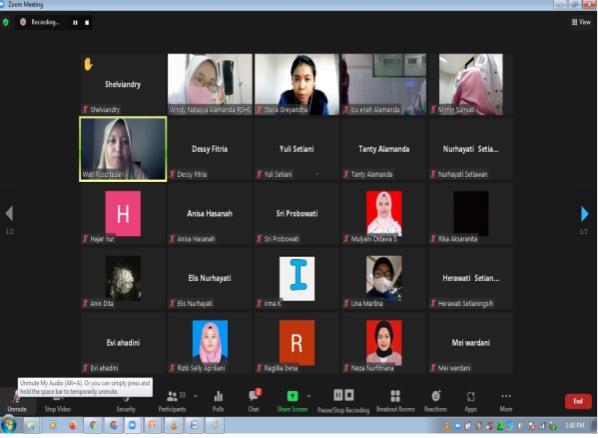Select Wati Puspitasari's video thumbnail
Screen dimensions: 598x438
(x=123, y=149)
